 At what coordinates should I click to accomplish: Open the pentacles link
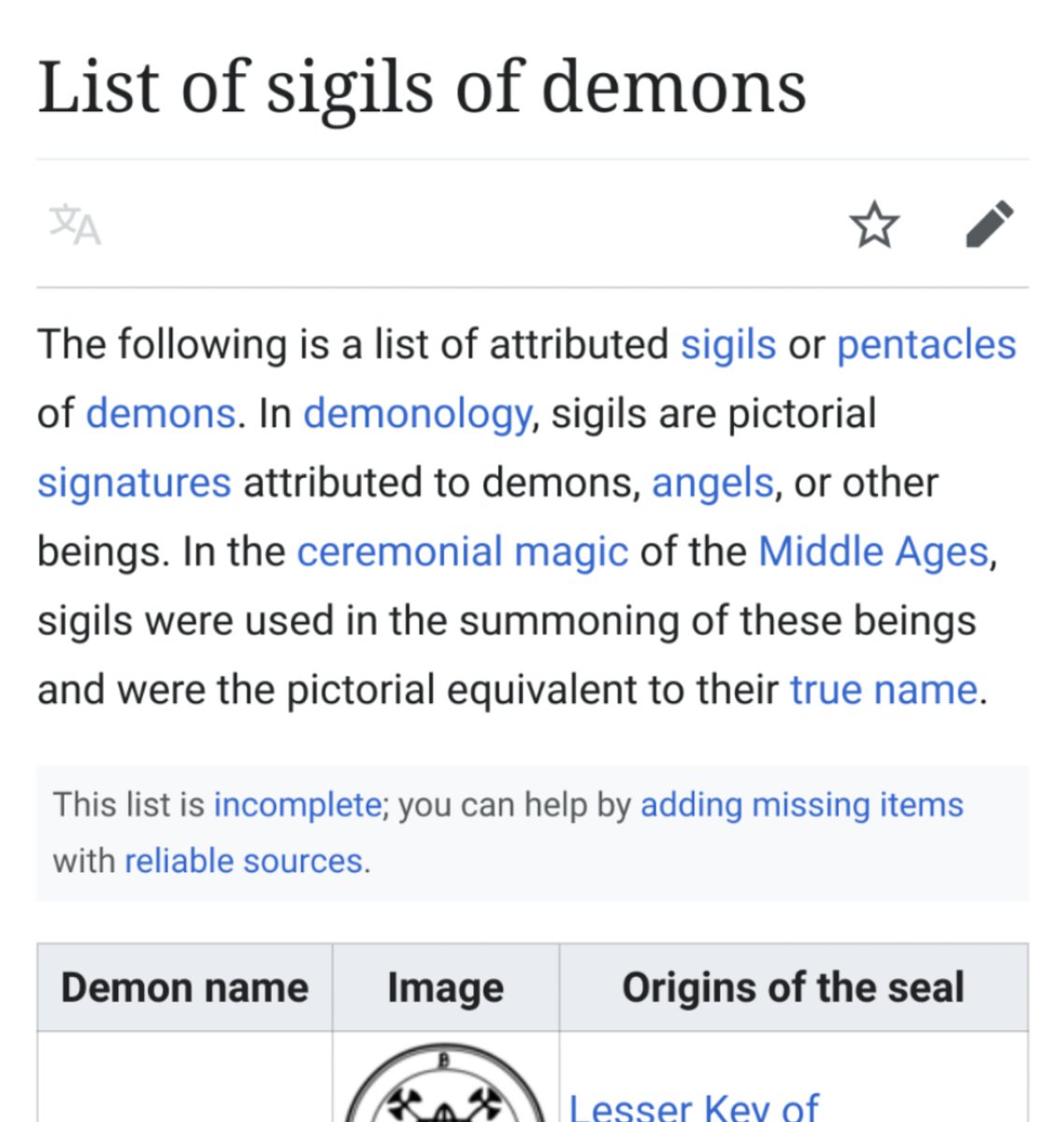click(926, 344)
